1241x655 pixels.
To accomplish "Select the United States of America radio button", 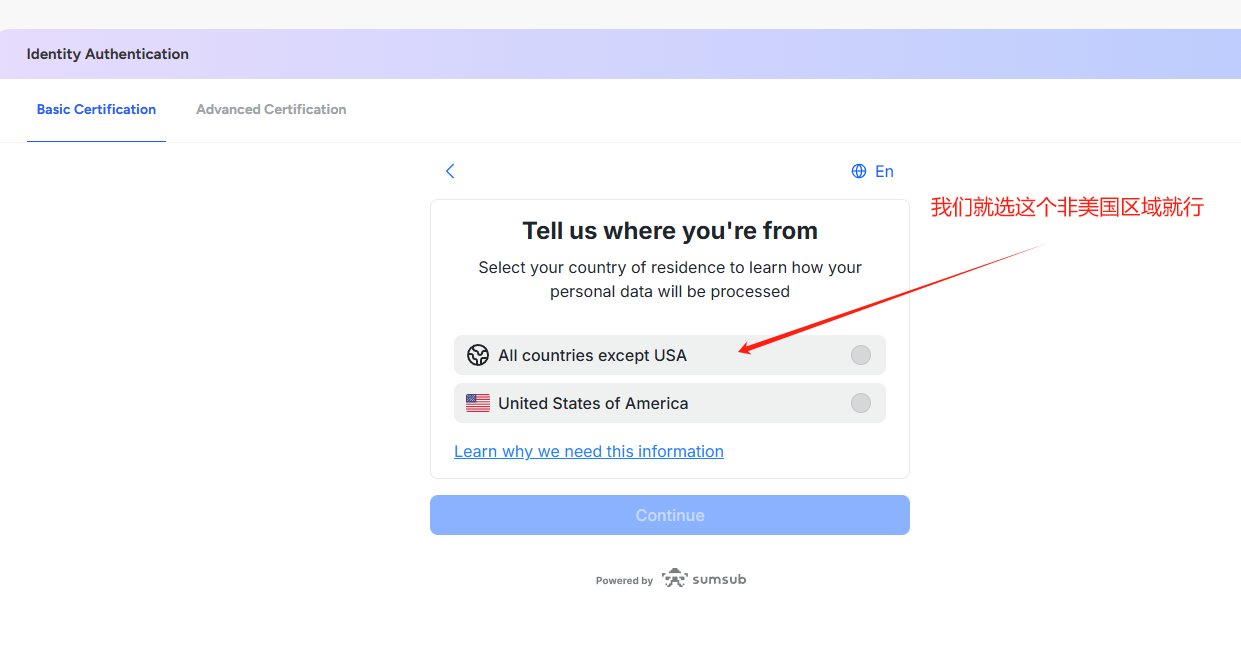I will [860, 403].
